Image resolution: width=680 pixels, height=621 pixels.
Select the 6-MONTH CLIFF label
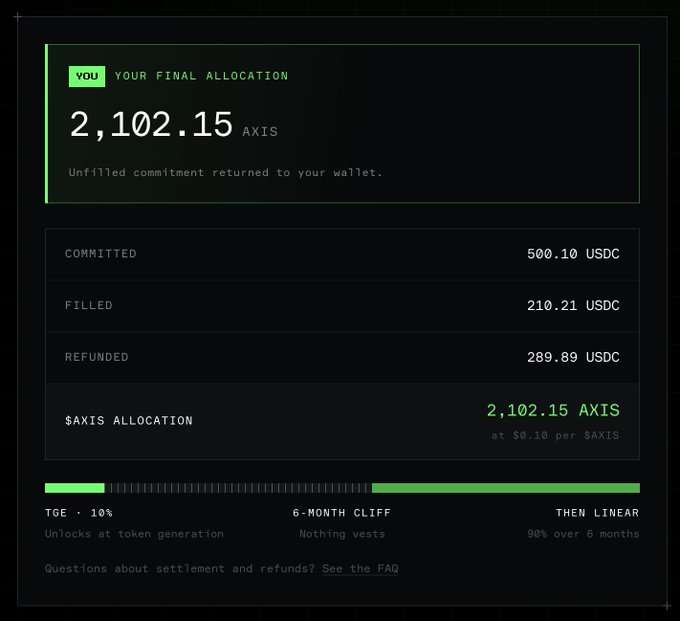[x=342, y=513]
